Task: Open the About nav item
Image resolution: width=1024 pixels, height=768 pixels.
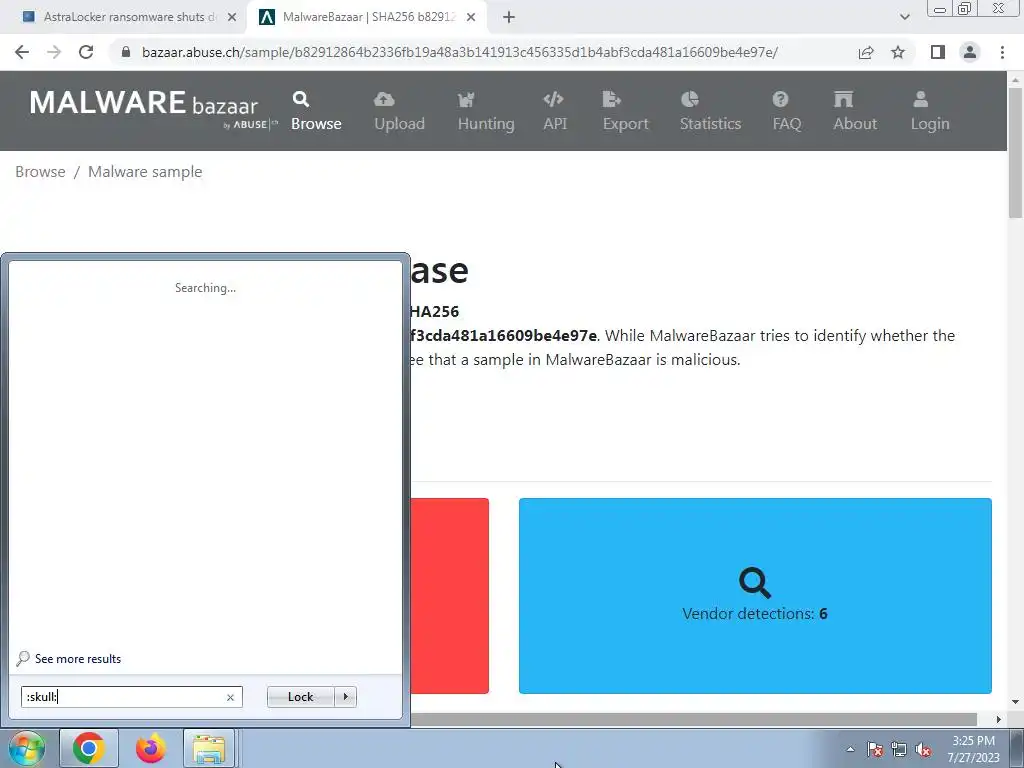Action: coord(855,111)
